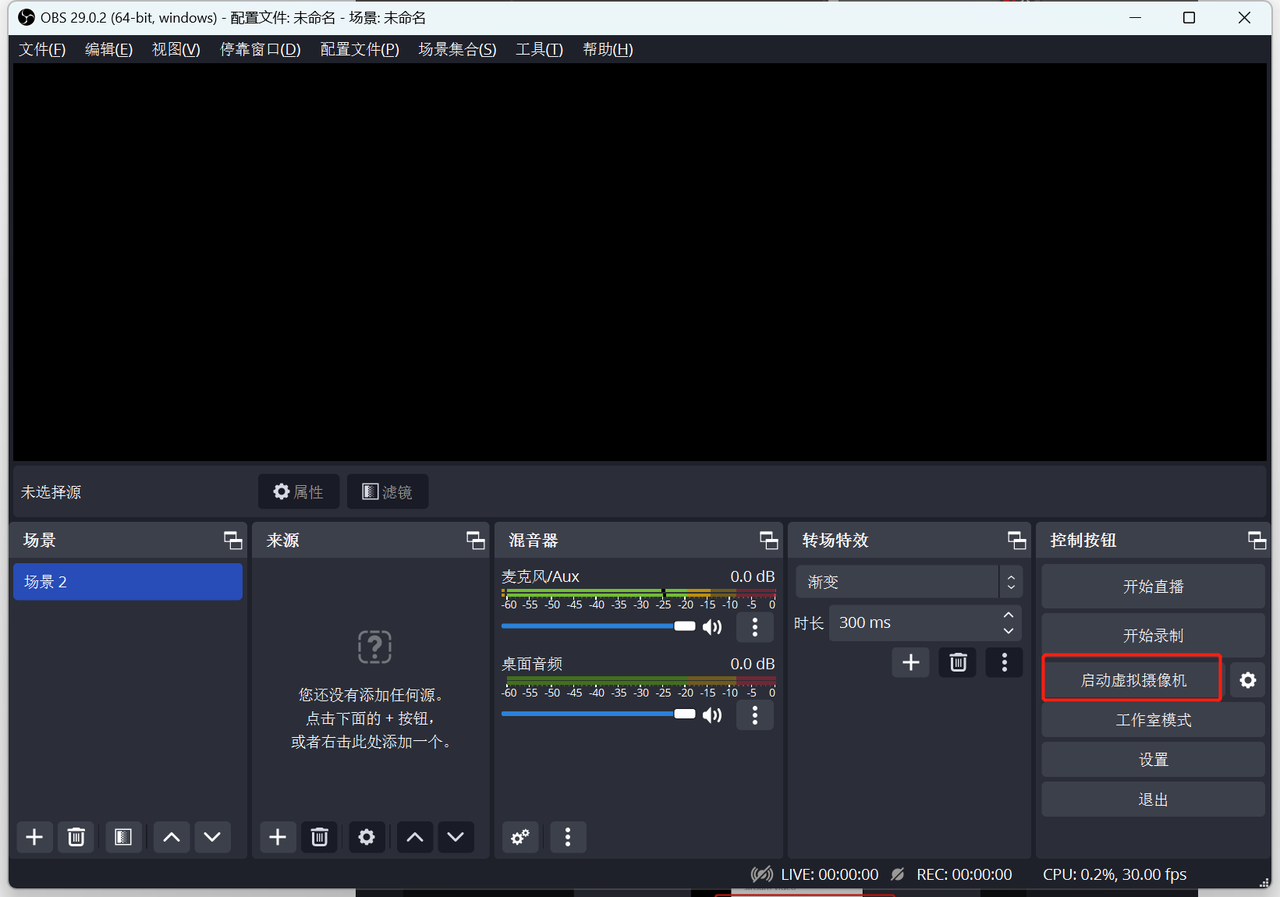Adjust the 麦克风/Aux volume slider

[x=685, y=626]
